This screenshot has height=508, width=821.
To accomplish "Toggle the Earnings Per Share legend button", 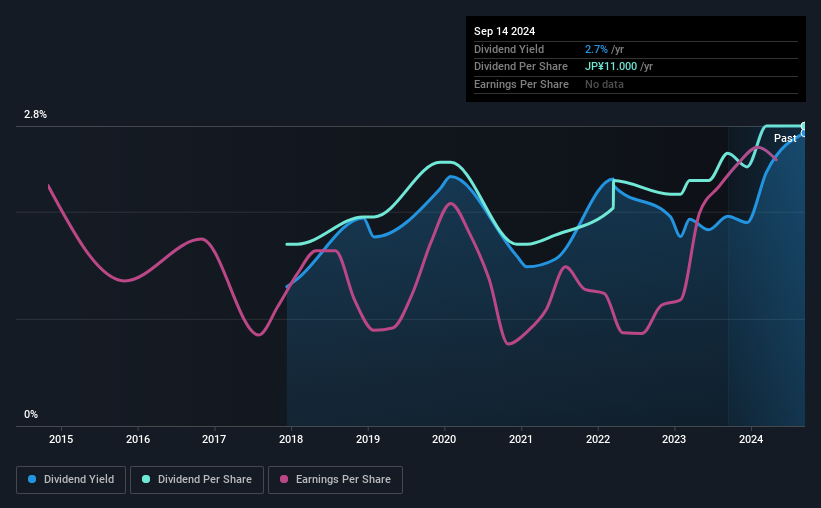I will [335, 480].
